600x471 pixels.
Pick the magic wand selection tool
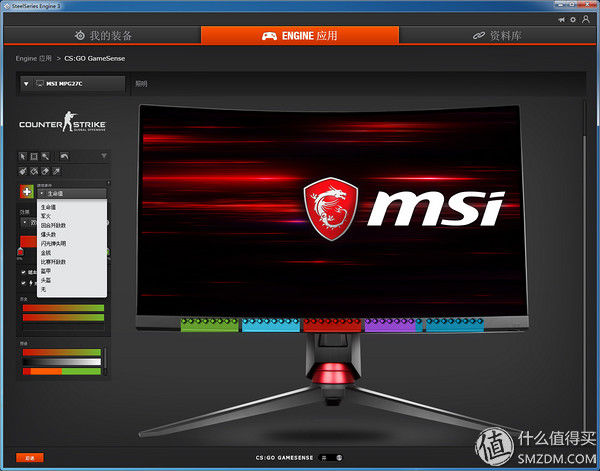pyautogui.click(x=45, y=156)
